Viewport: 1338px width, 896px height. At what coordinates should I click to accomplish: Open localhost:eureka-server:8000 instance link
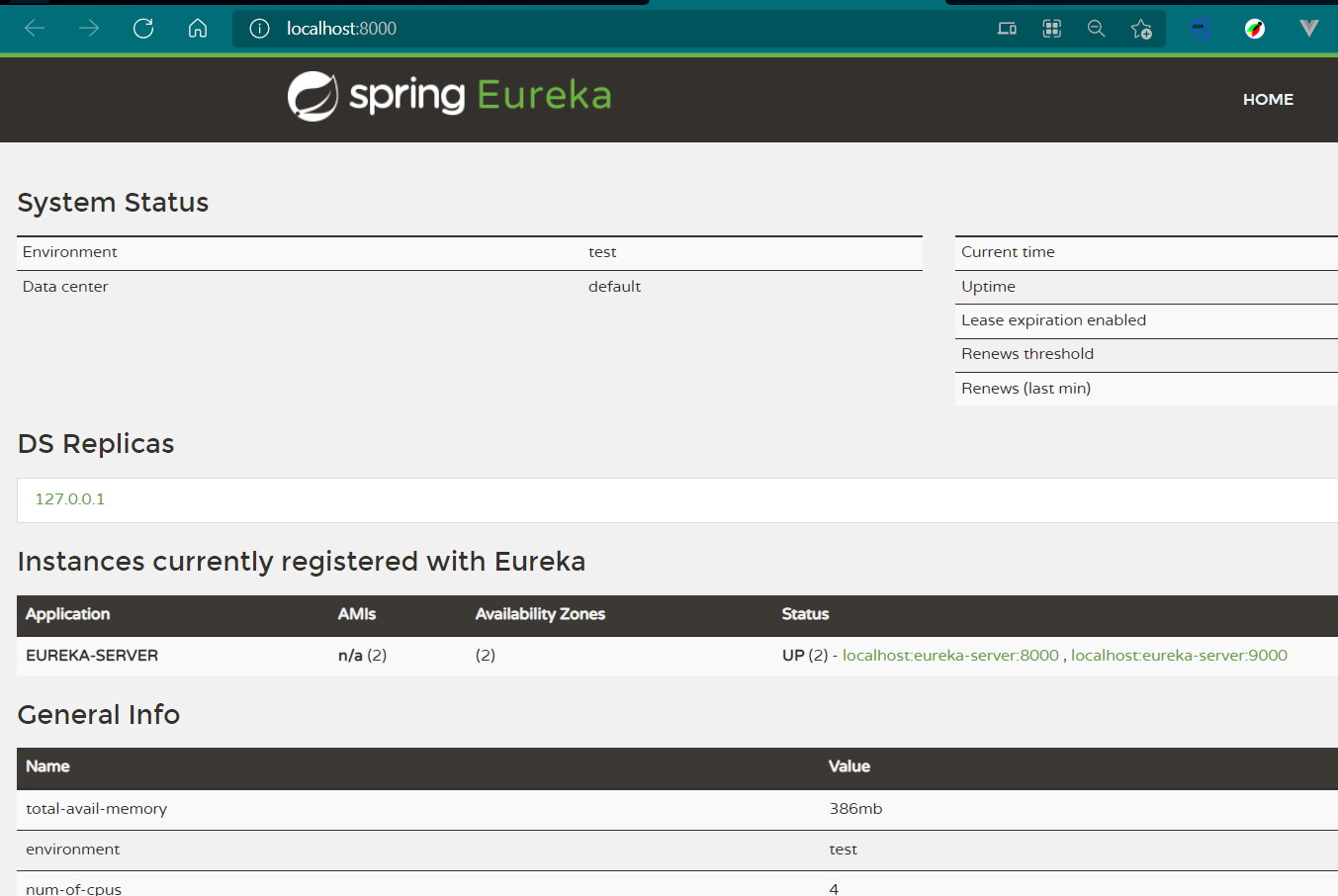click(x=950, y=655)
